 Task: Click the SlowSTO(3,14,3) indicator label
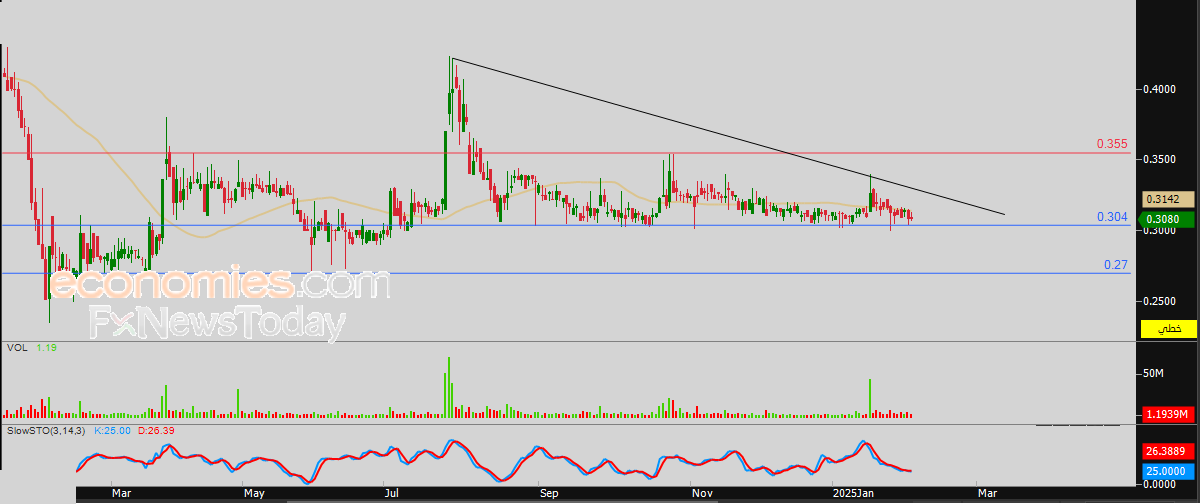point(47,430)
